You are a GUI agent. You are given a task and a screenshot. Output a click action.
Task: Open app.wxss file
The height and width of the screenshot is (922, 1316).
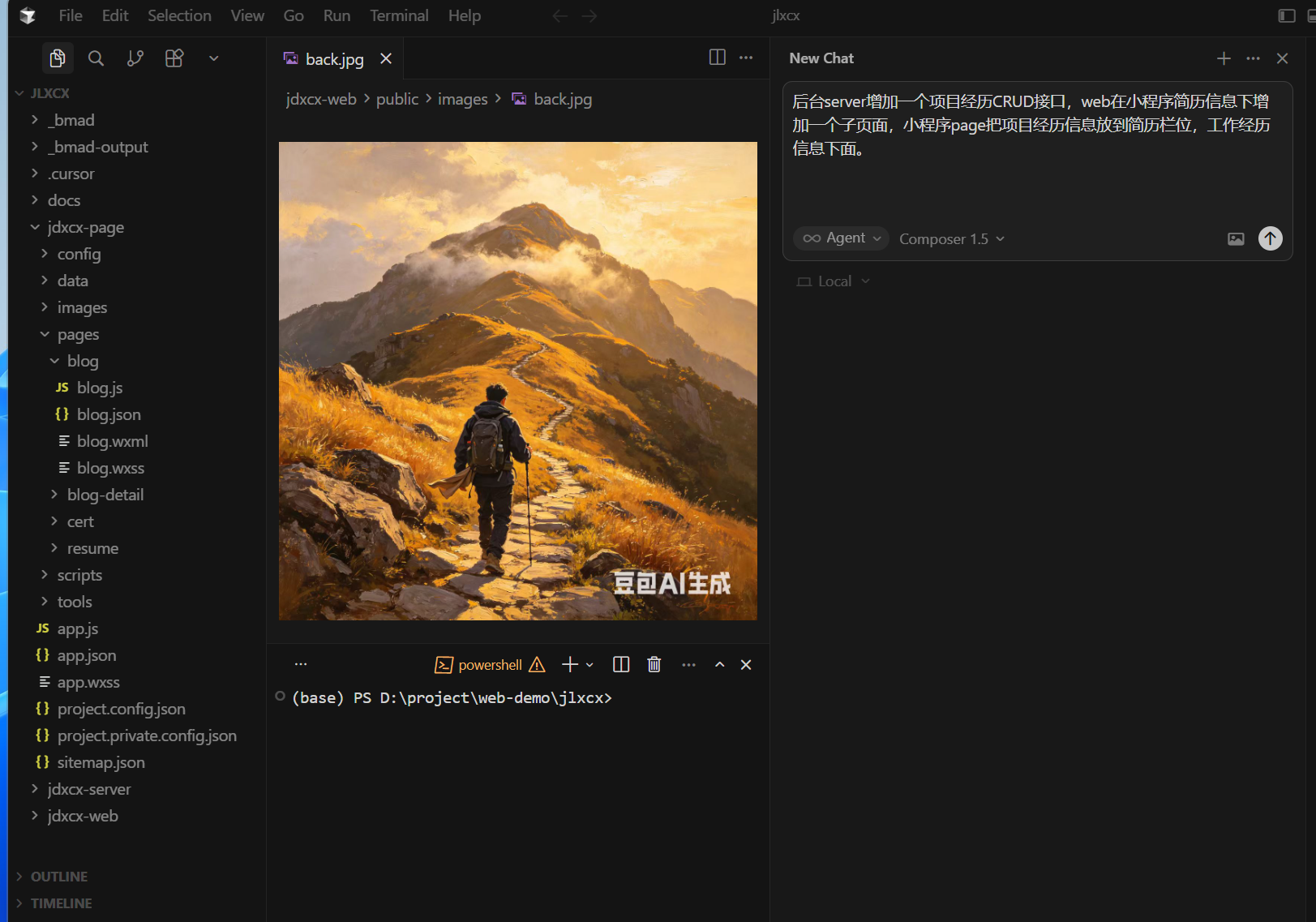click(x=88, y=682)
